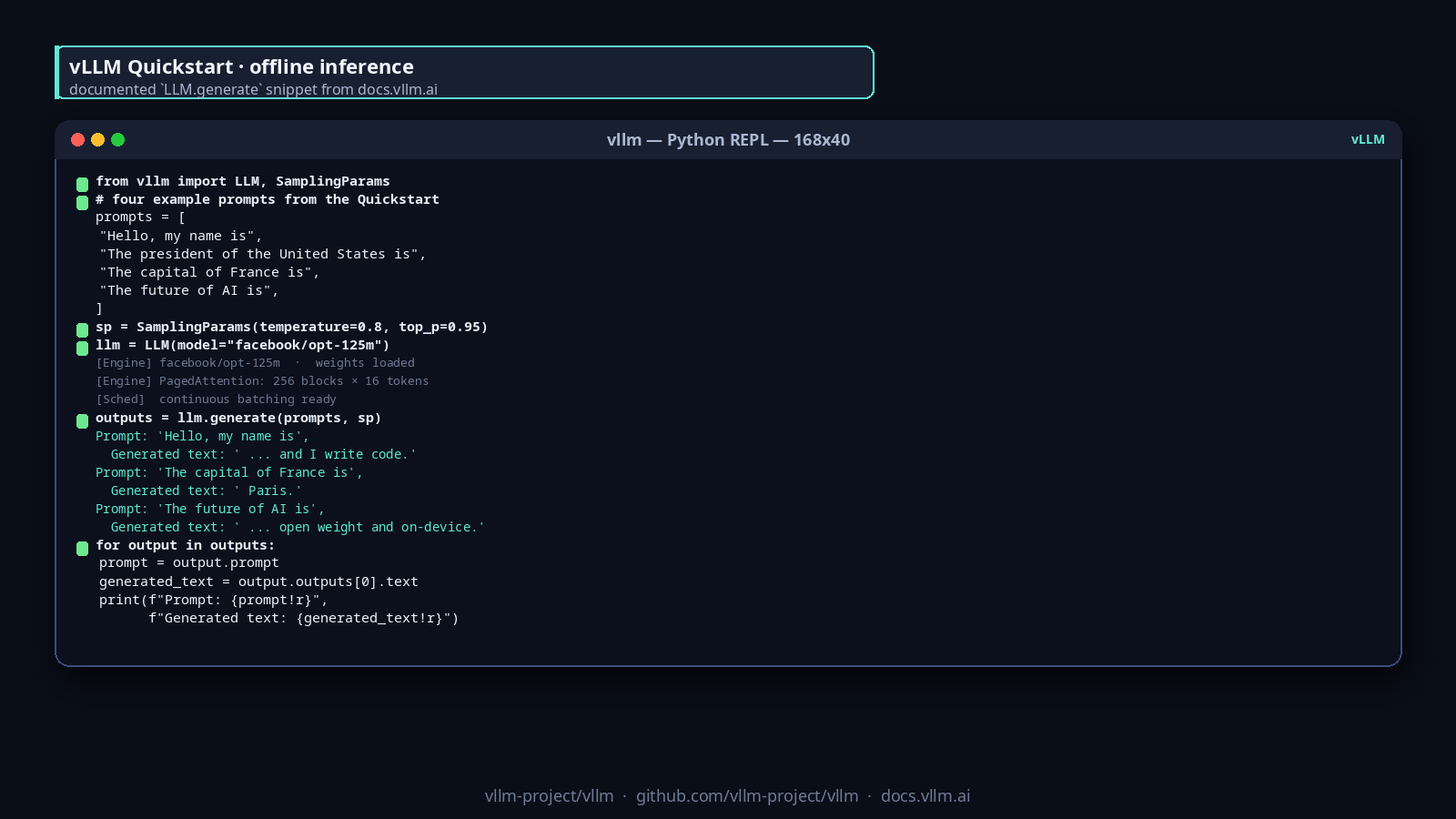This screenshot has height=819, width=1456.
Task: Click green marker beside 'for output in outputs:'
Action: pos(82,548)
